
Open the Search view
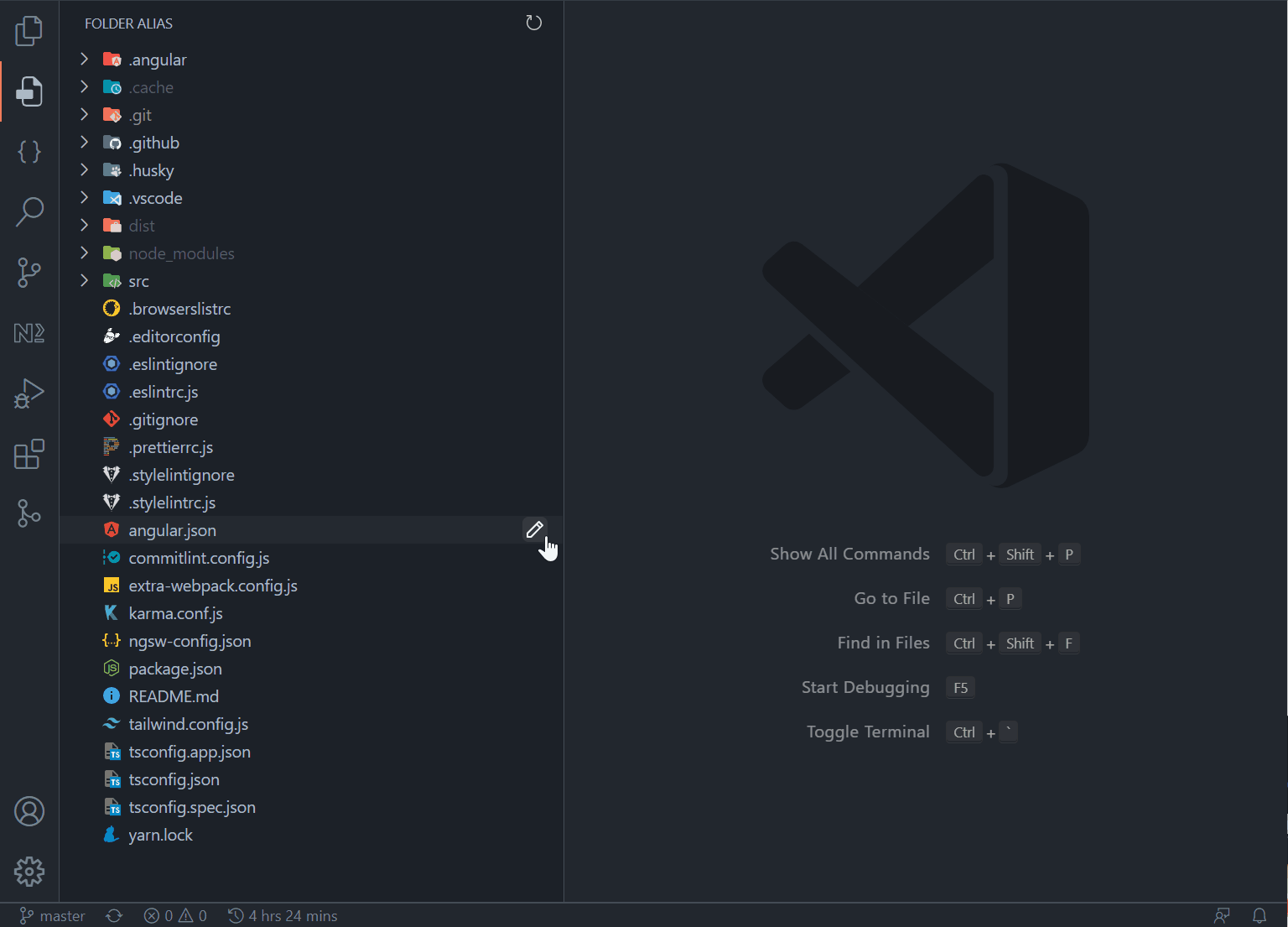pyautogui.click(x=29, y=212)
